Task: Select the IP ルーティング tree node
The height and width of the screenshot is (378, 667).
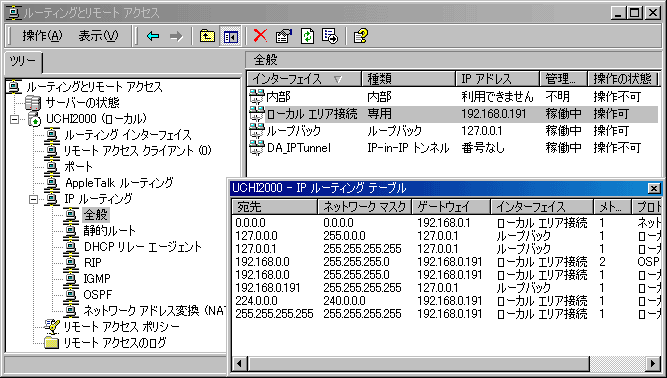Action: tap(98, 199)
